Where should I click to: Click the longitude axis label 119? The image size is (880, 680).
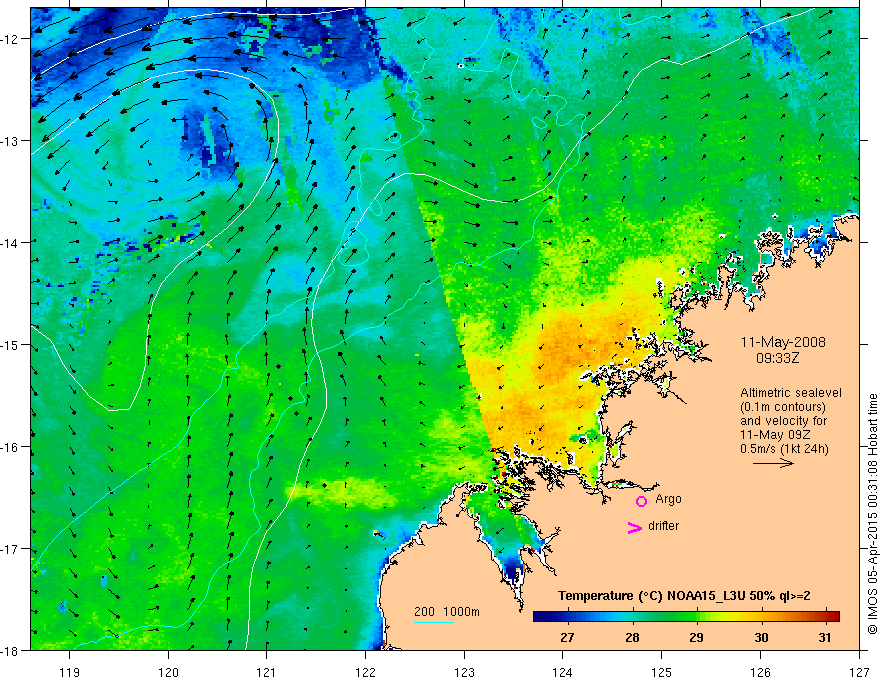(x=70, y=672)
